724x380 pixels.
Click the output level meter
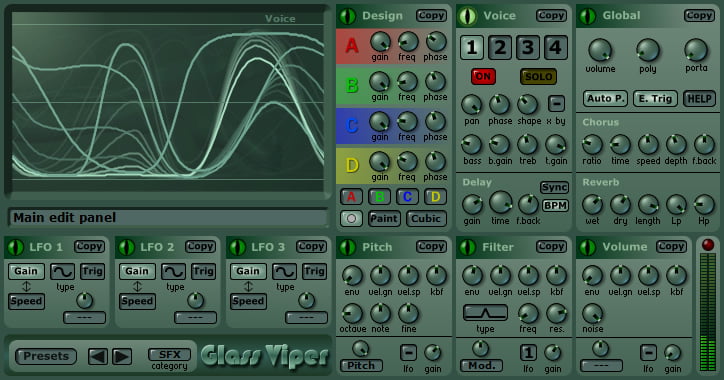tap(708, 312)
